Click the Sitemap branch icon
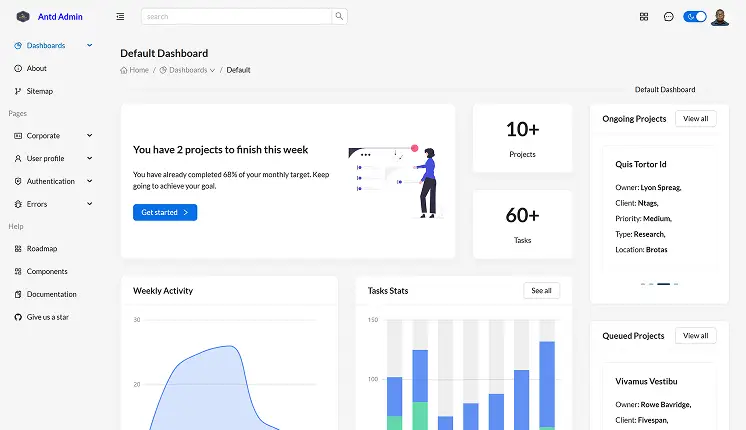The width and height of the screenshot is (746, 430). click(x=18, y=91)
